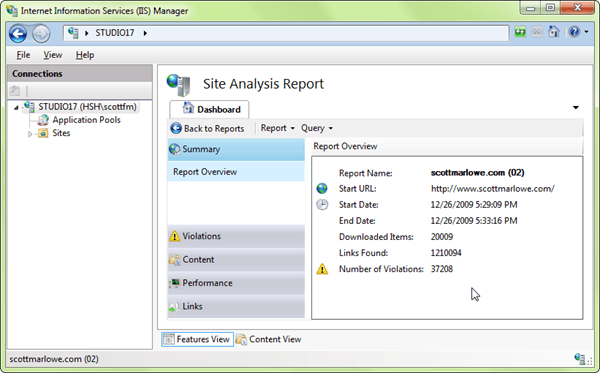Open the Performance section

(x=236, y=283)
